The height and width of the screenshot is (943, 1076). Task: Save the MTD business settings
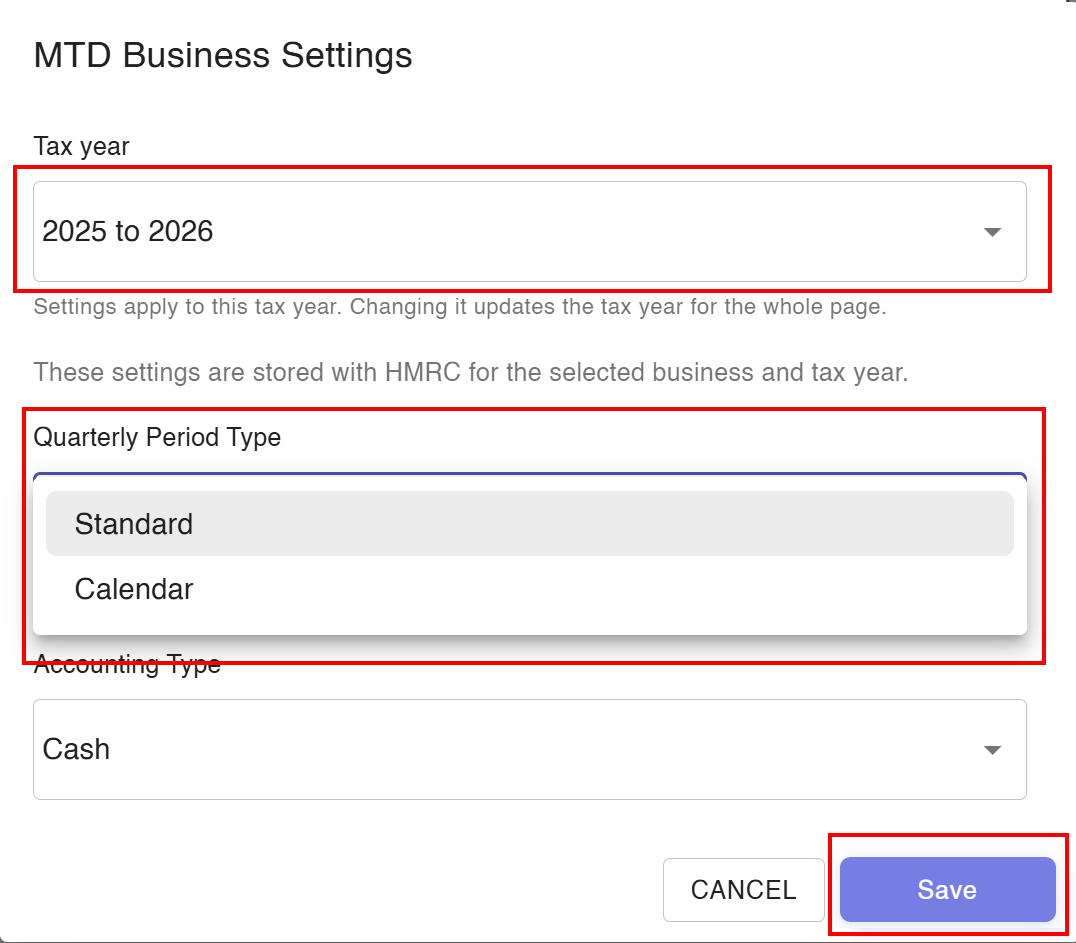click(x=948, y=889)
